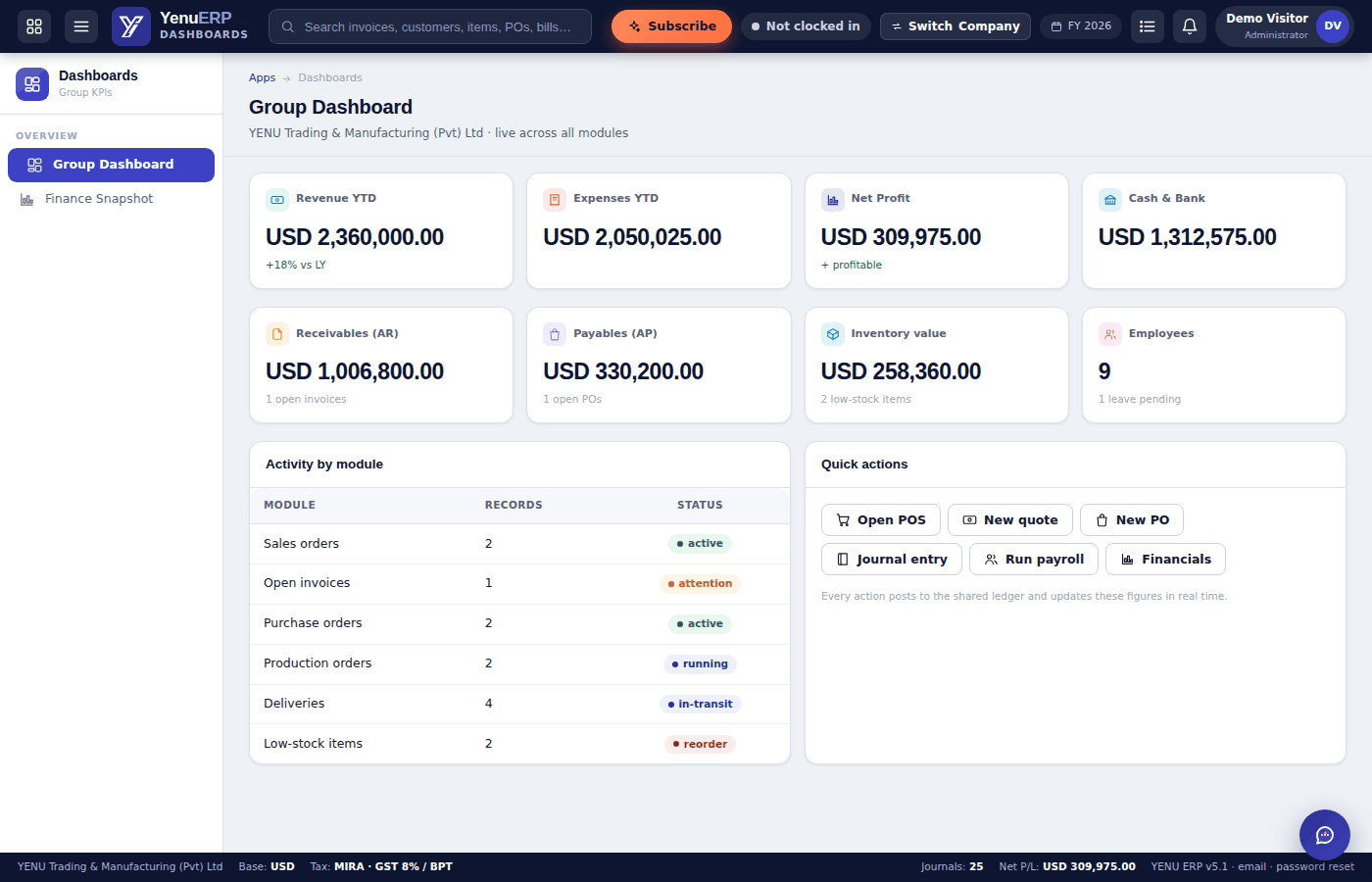Click the attention status badge

click(x=700, y=584)
